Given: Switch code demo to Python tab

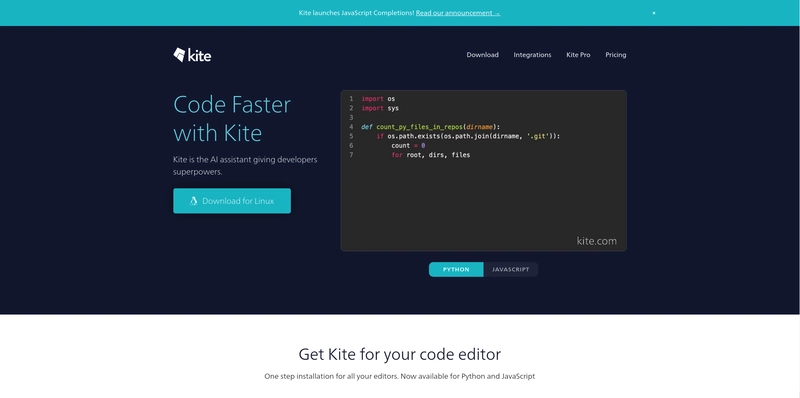Looking at the screenshot, I should 456,269.
